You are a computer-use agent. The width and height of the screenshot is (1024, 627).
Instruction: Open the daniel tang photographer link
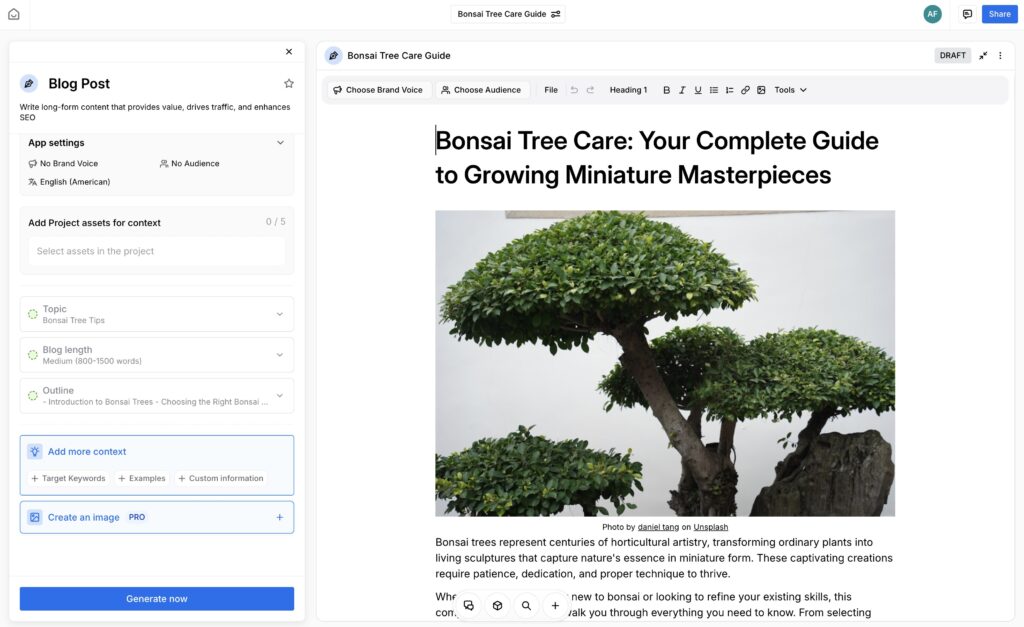658,527
